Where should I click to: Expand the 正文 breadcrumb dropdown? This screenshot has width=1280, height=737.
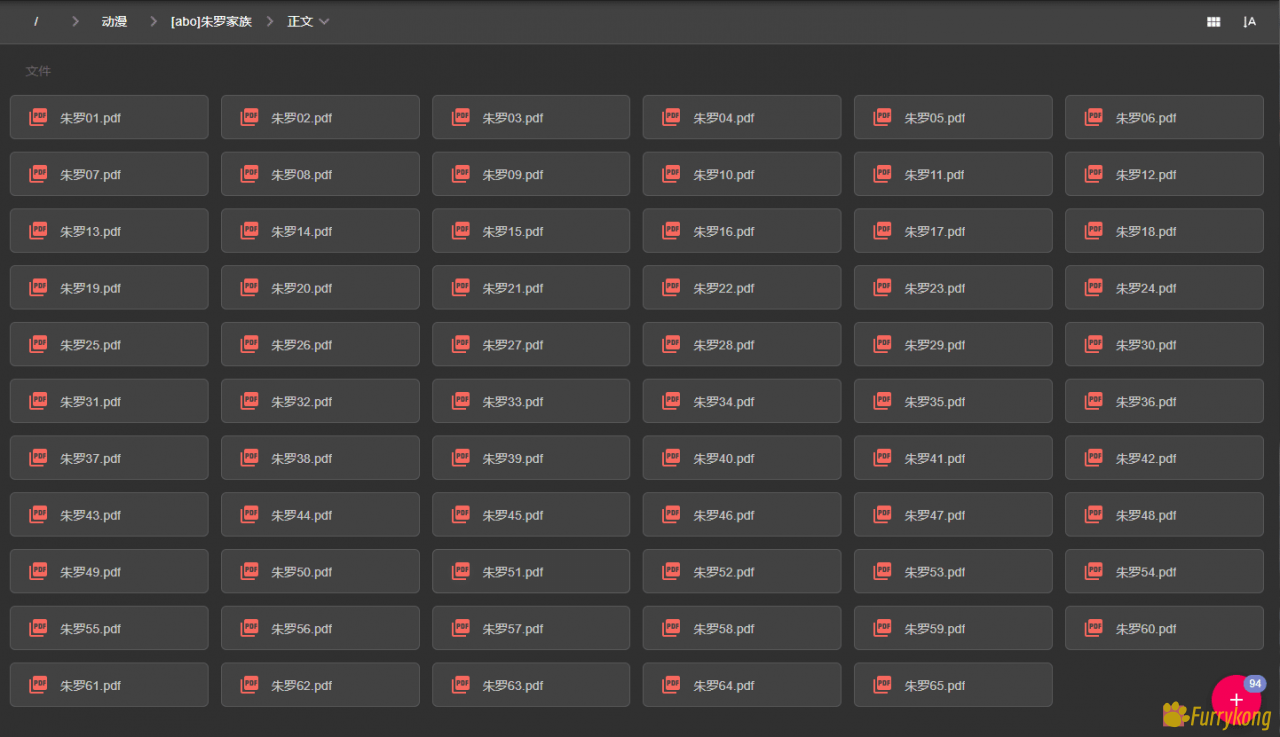(x=323, y=22)
